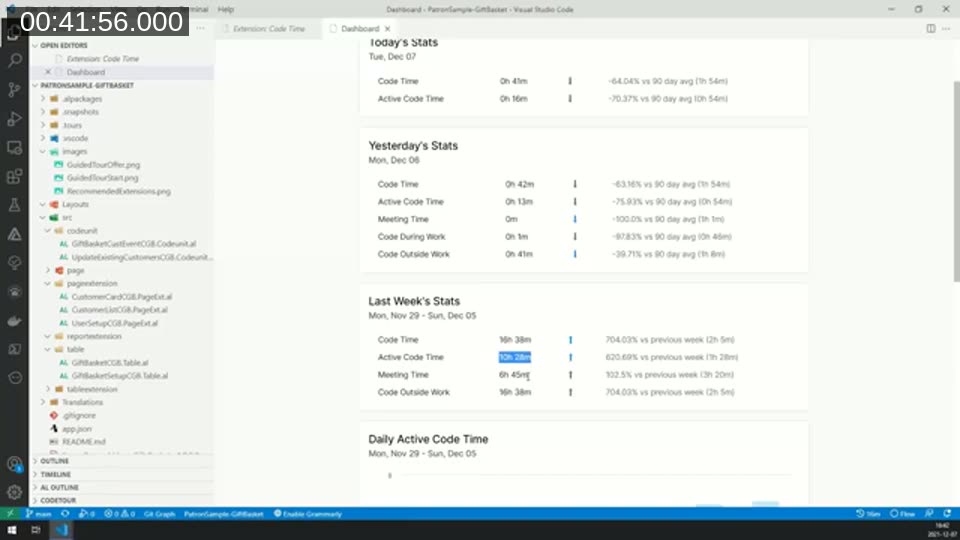Screen dimensions: 960x540
Task: Click Enable Grammarly in status bar
Action: coord(308,514)
